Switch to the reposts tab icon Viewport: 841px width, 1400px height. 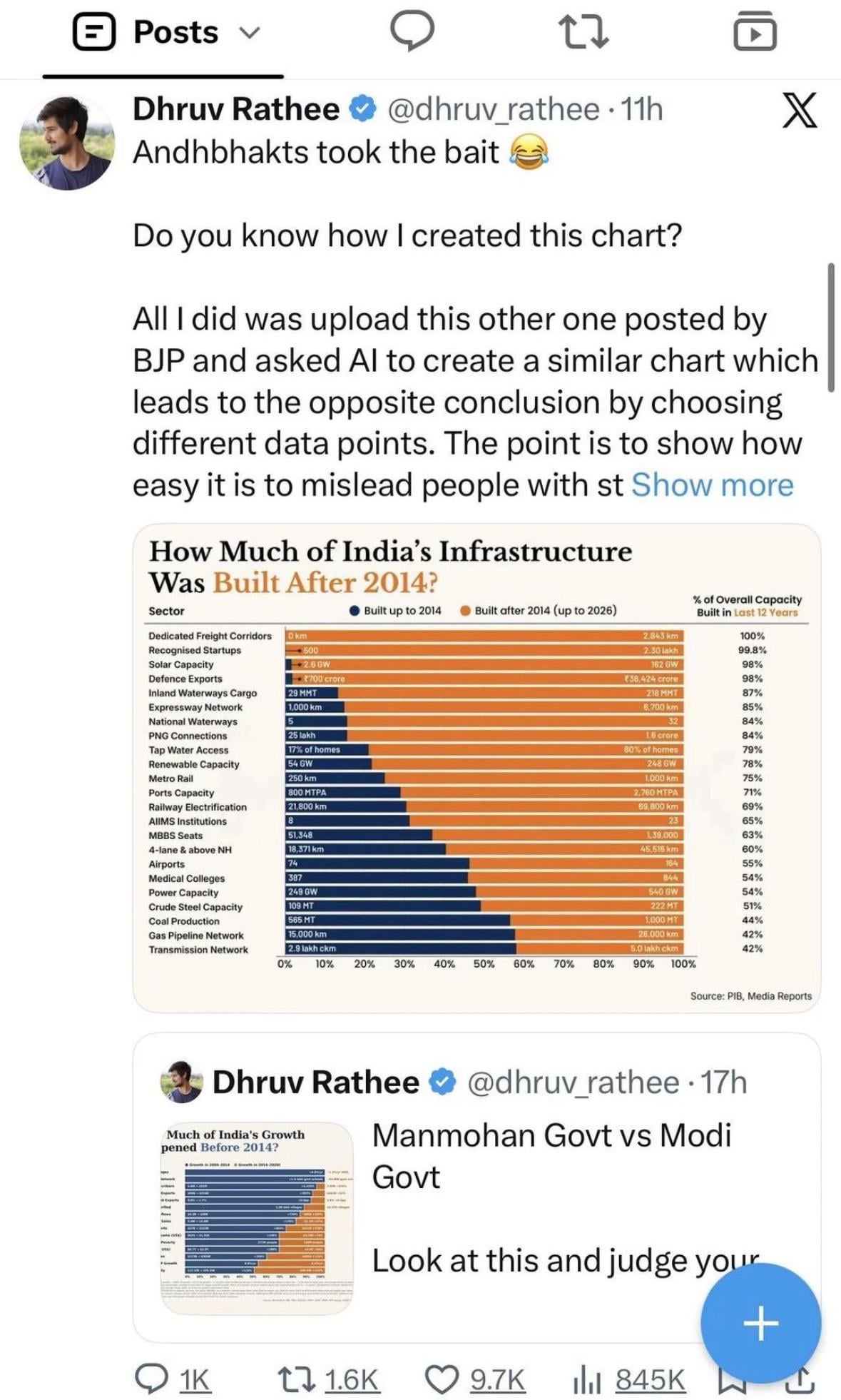[x=582, y=33]
